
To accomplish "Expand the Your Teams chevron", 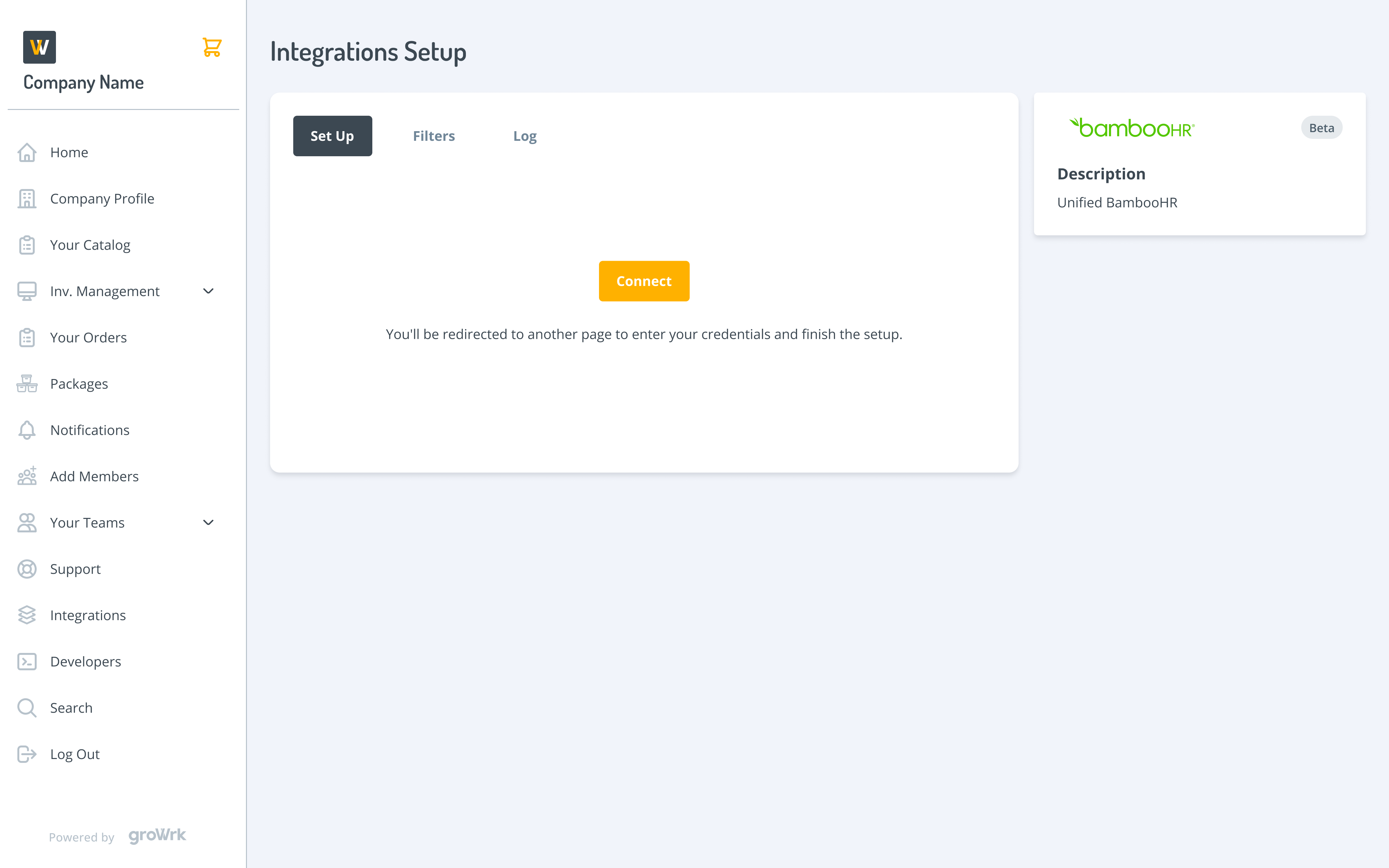I will [208, 522].
